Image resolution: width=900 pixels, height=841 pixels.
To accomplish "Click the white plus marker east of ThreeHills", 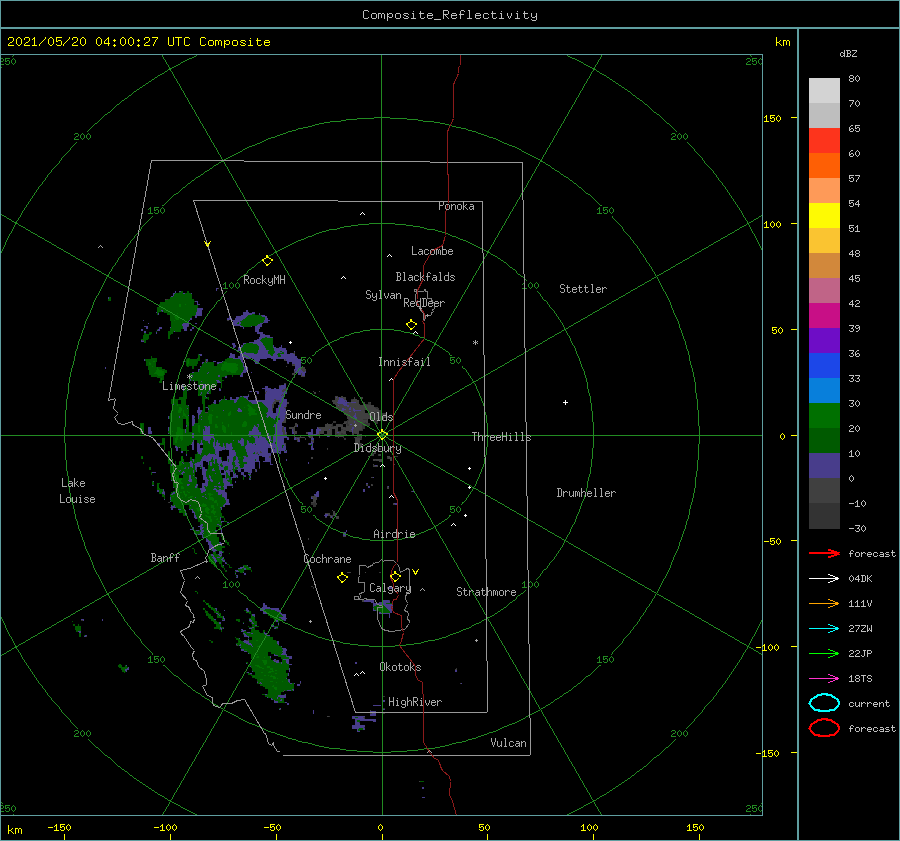I will pos(565,402).
